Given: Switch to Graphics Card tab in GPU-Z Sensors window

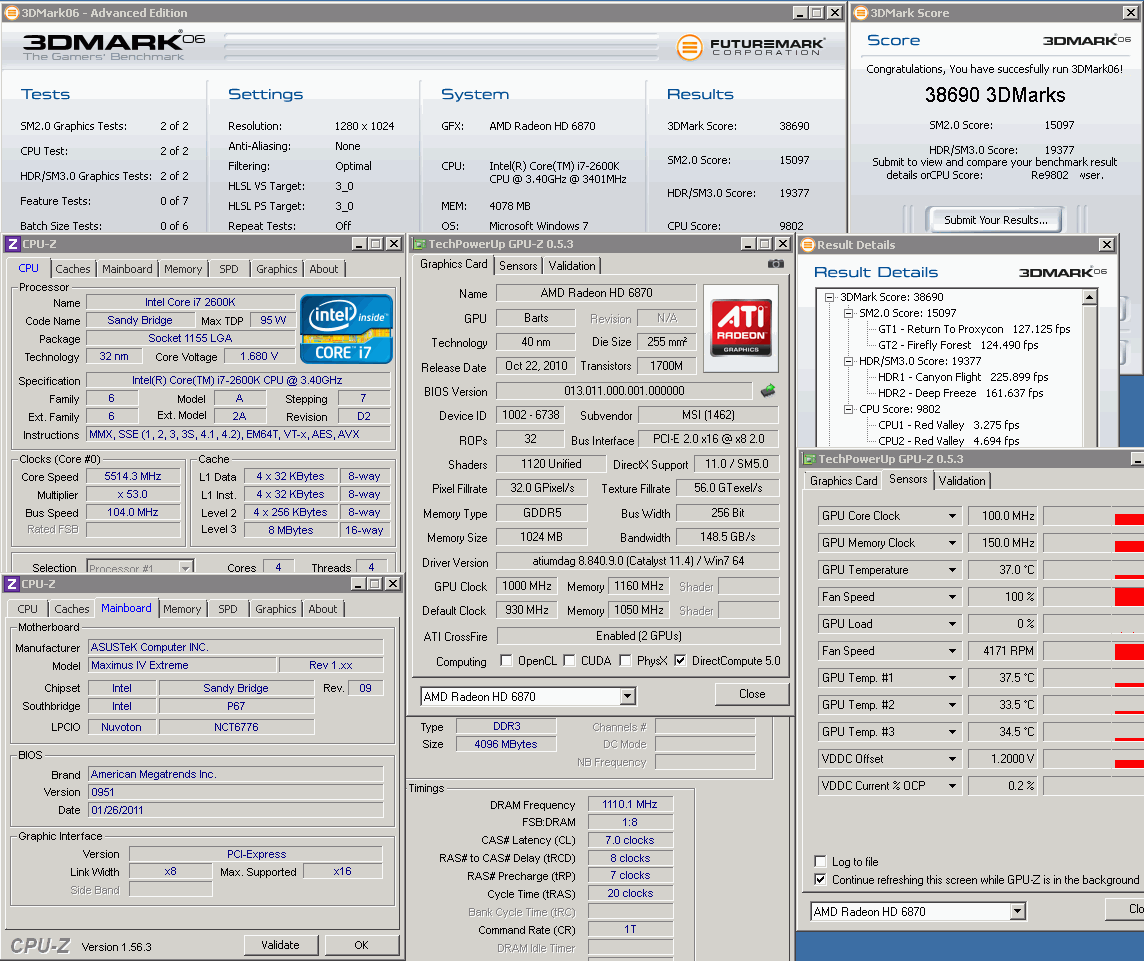Looking at the screenshot, I should tap(843, 481).
